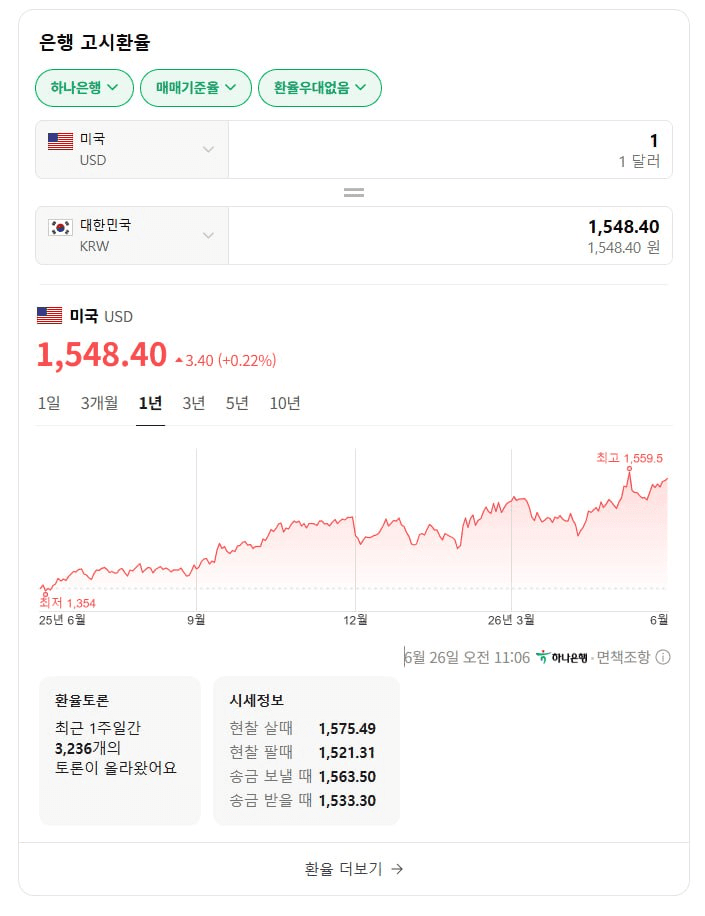Screen dimensions: 705x916
Task: Expand the 환율우대없음 dropdown
Action: (x=319, y=88)
